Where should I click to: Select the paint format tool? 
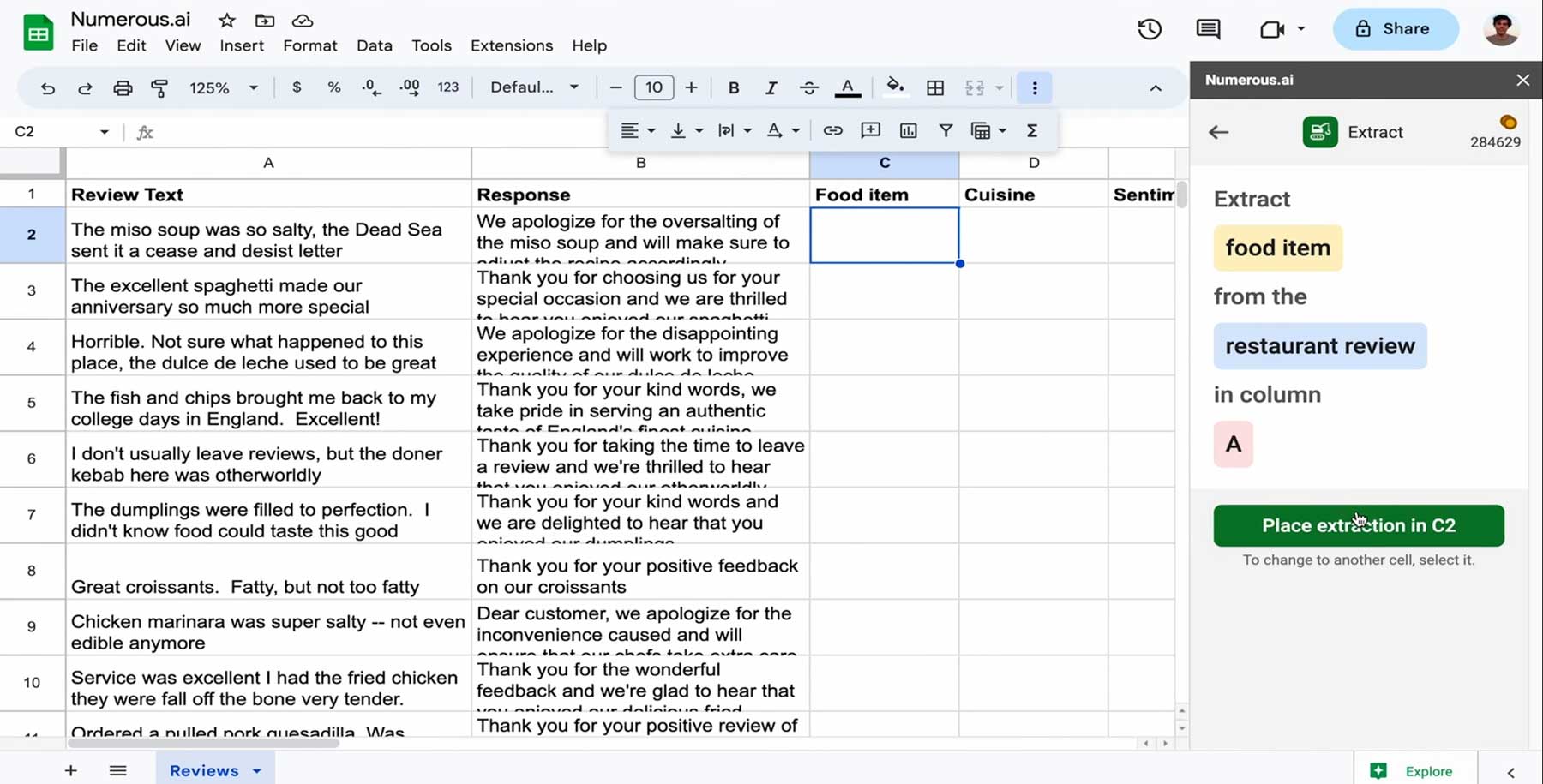point(159,87)
